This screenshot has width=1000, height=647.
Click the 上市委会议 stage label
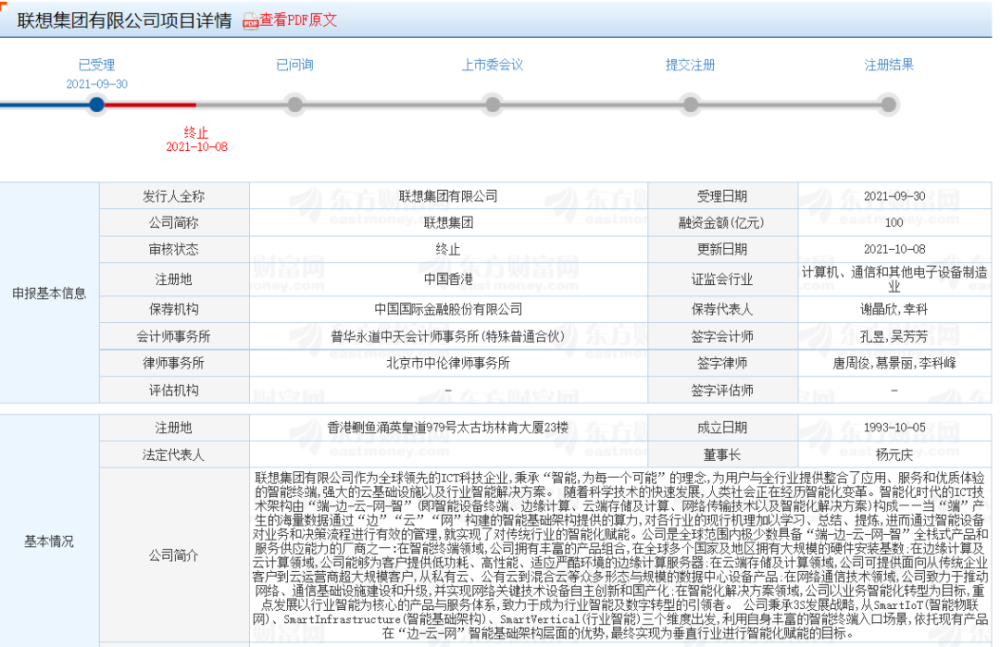[492, 64]
